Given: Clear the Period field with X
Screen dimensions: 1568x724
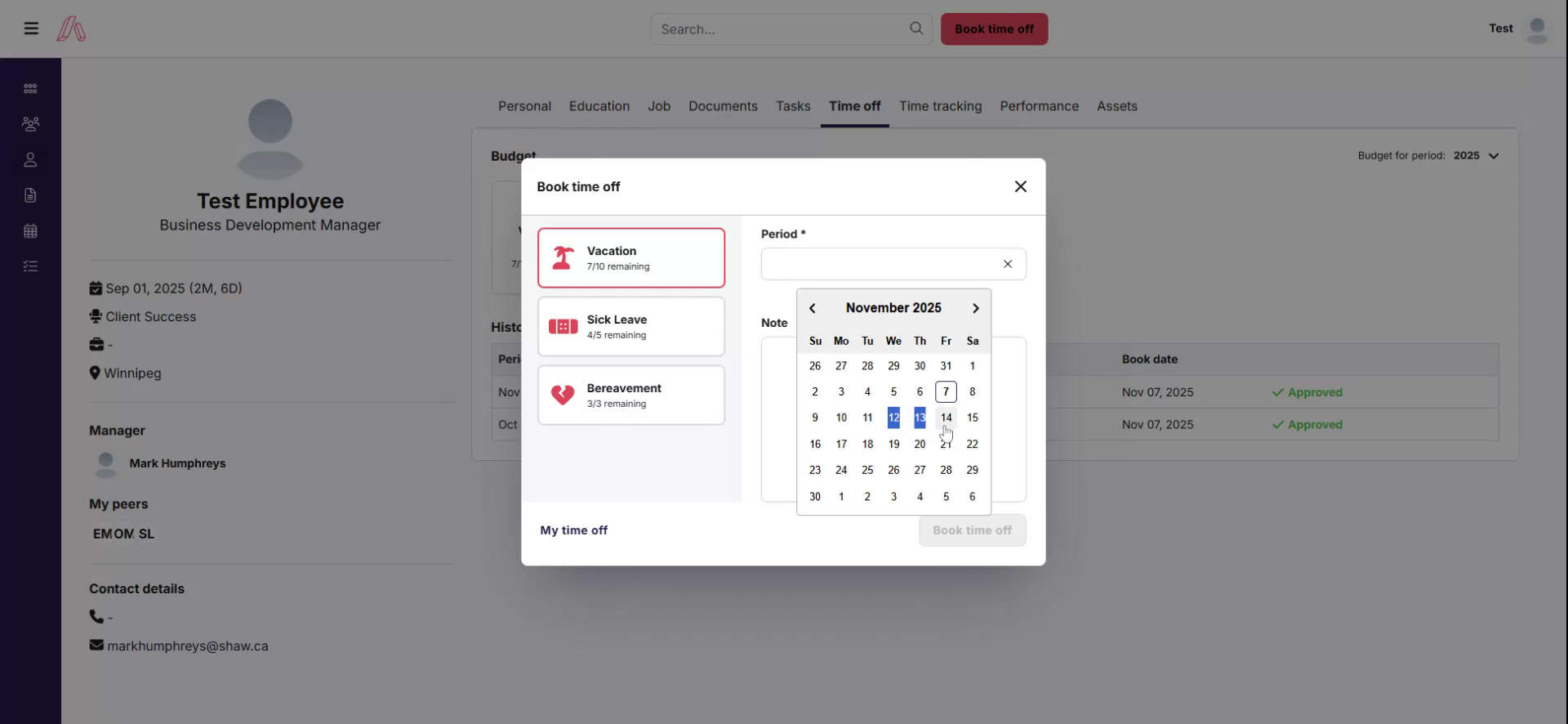Looking at the screenshot, I should click(1007, 264).
